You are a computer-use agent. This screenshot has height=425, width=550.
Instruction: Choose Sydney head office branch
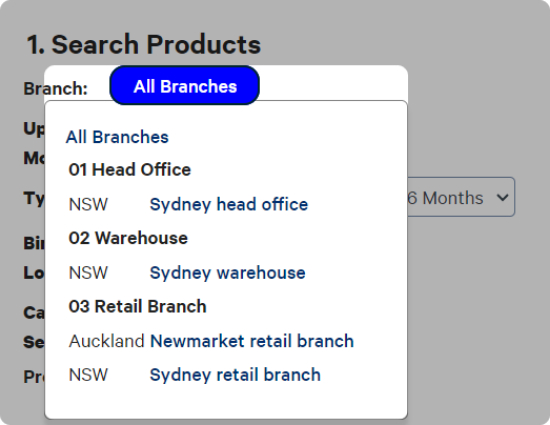(x=229, y=204)
